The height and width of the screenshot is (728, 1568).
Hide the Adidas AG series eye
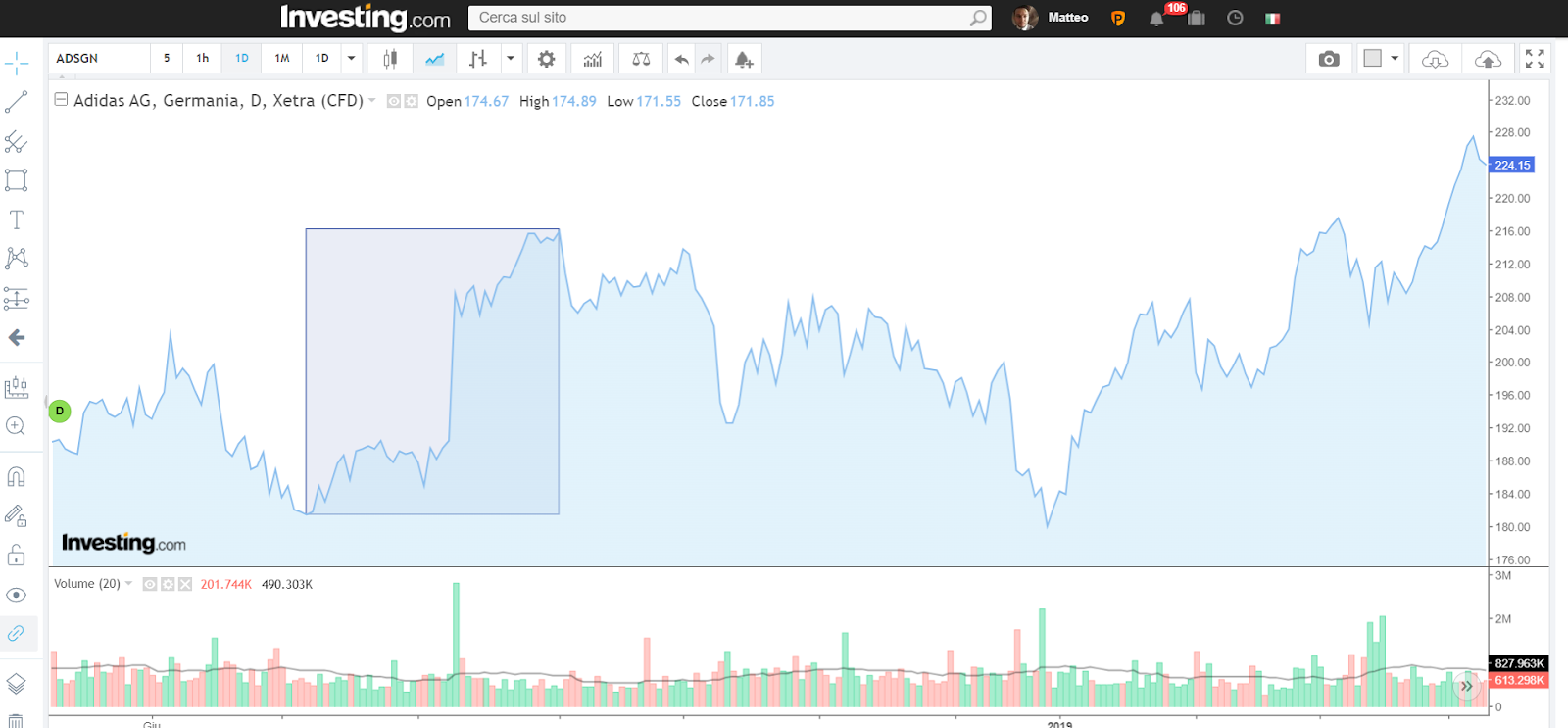click(394, 101)
